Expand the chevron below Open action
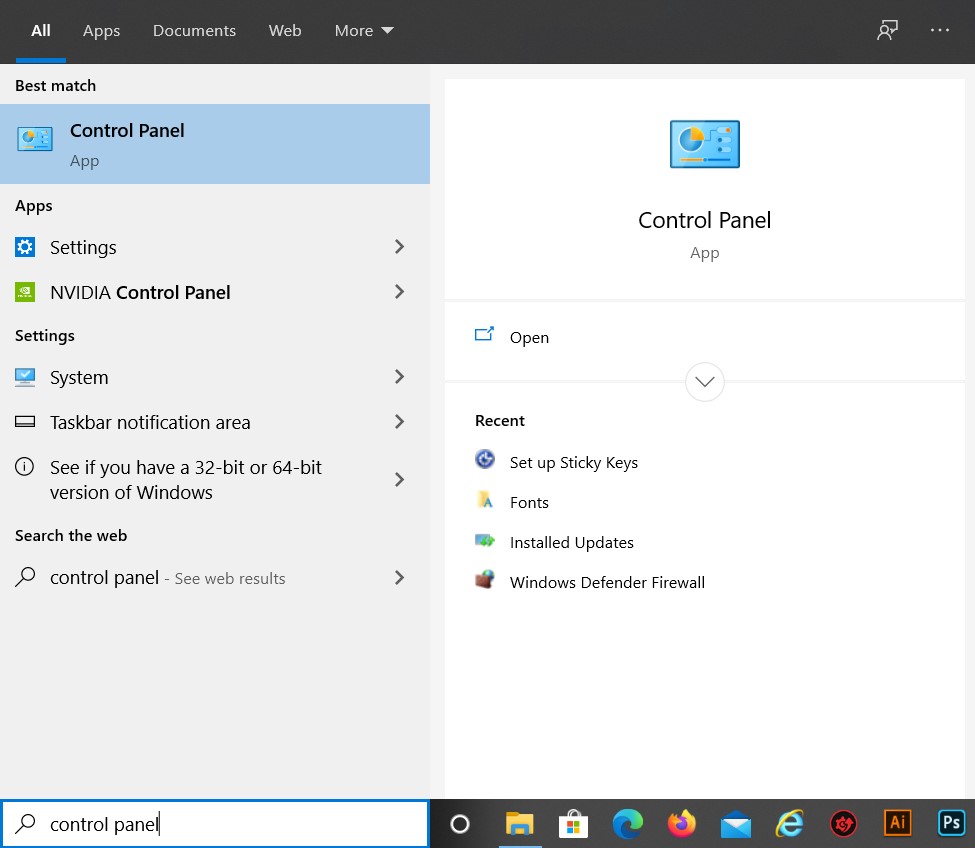Screen dimensions: 975x848 [705, 382]
